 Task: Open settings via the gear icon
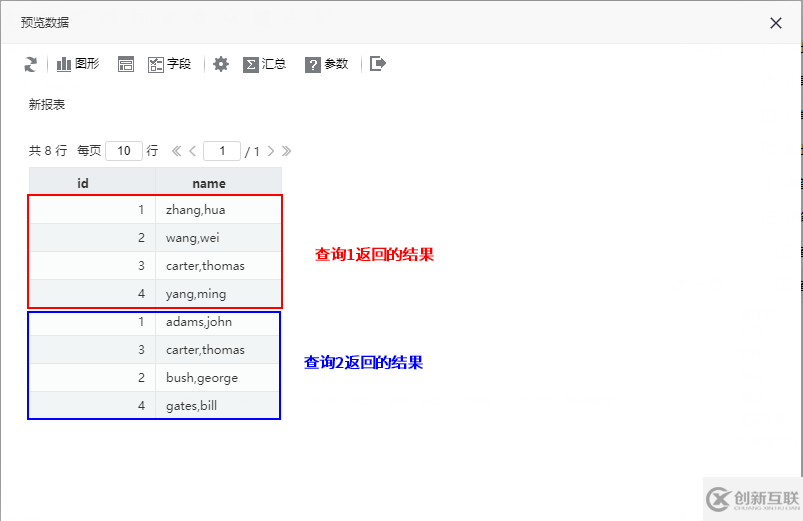221,64
